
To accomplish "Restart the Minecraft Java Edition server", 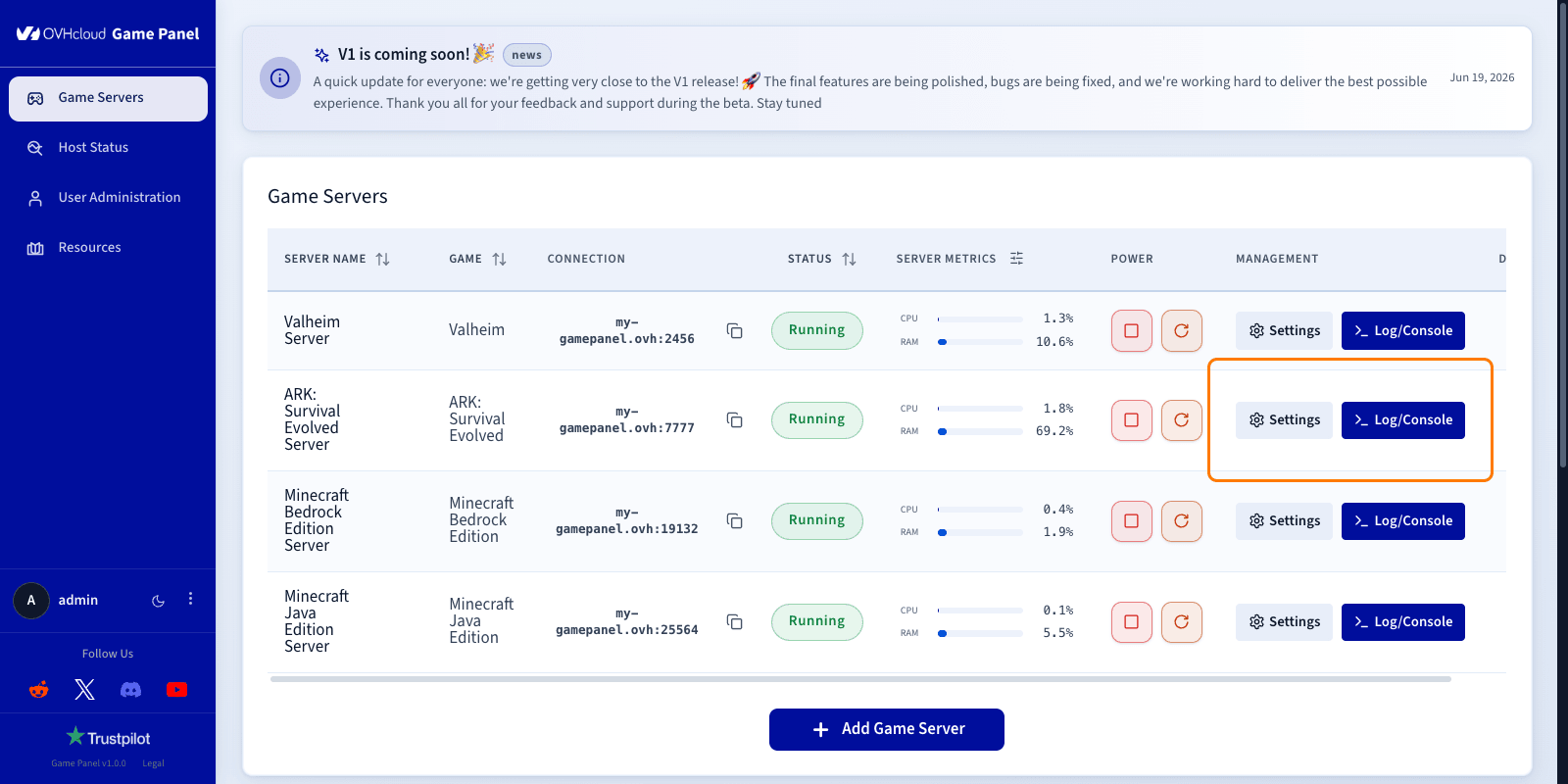I will point(1182,622).
